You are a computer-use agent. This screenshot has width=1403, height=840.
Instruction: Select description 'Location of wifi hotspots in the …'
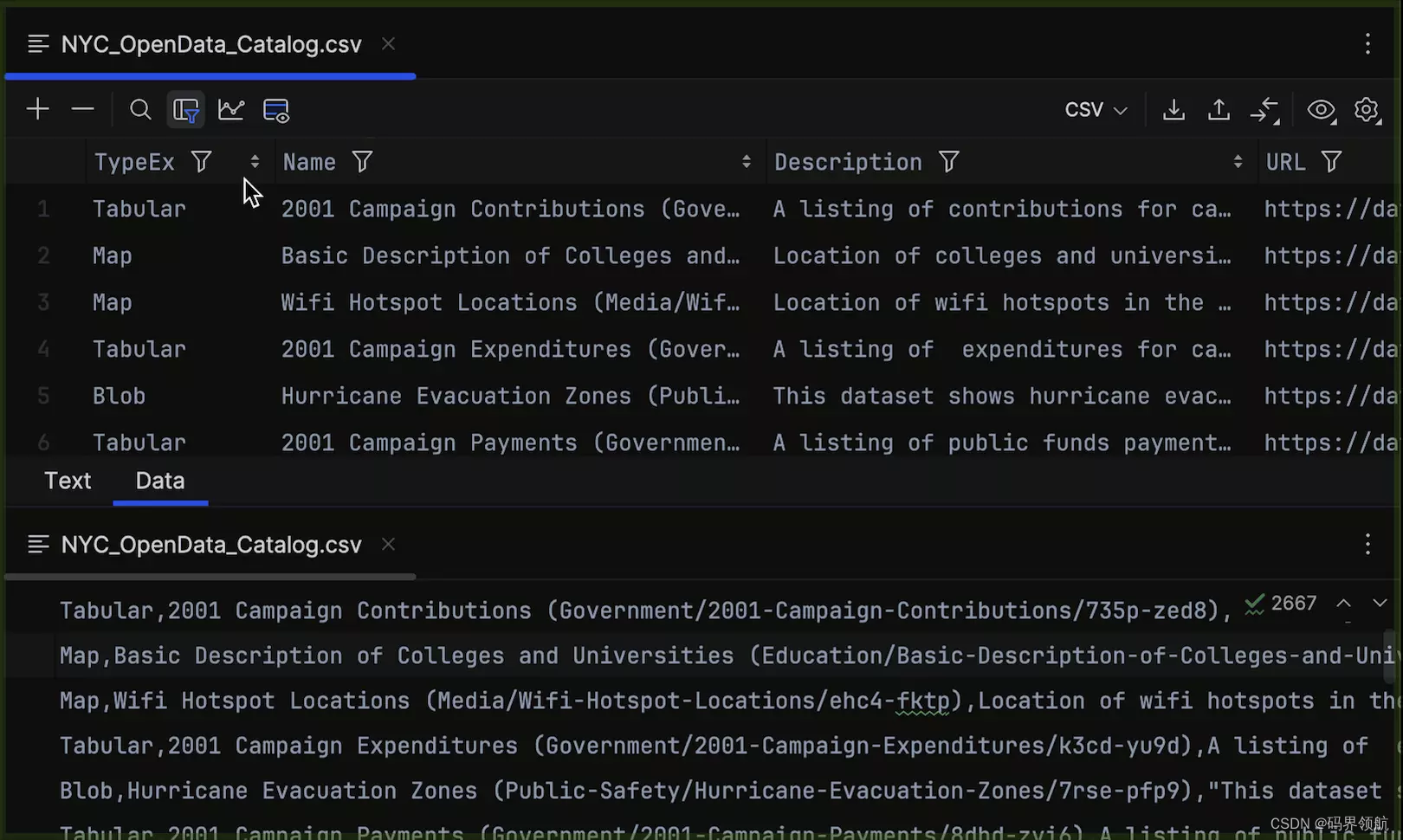(1002, 302)
